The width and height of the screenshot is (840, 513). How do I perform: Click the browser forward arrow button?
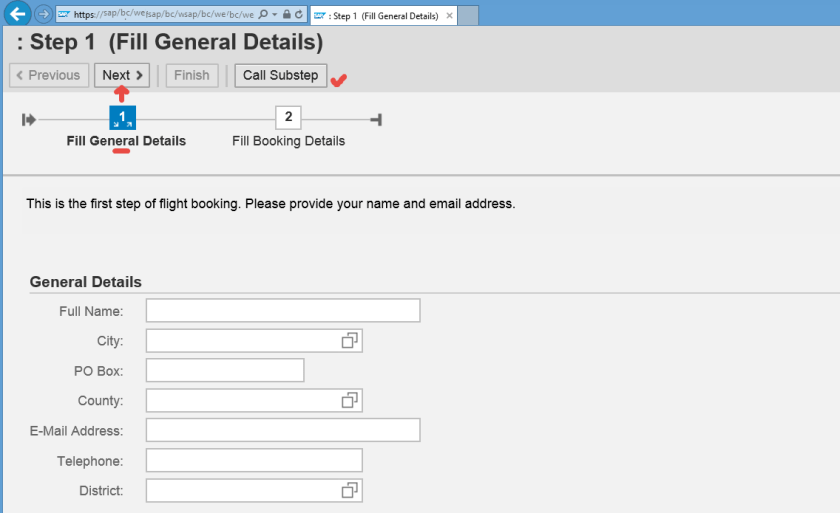[44, 15]
